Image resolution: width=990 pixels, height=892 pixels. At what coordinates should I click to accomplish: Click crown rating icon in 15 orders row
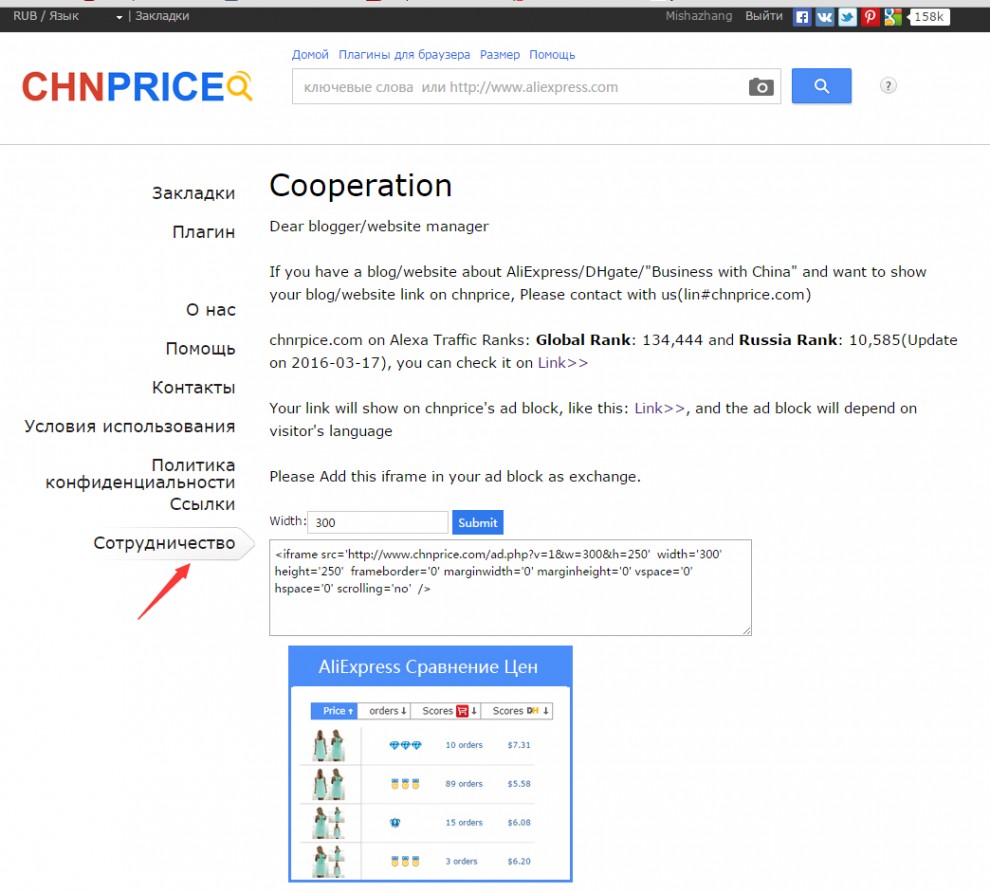coord(395,823)
